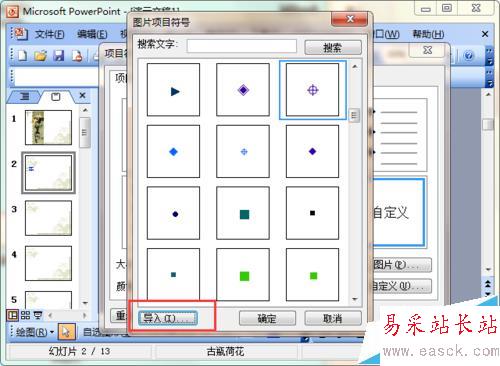Click the Permission document toolbar icon
Screen dimensions: 500x366
77,55
